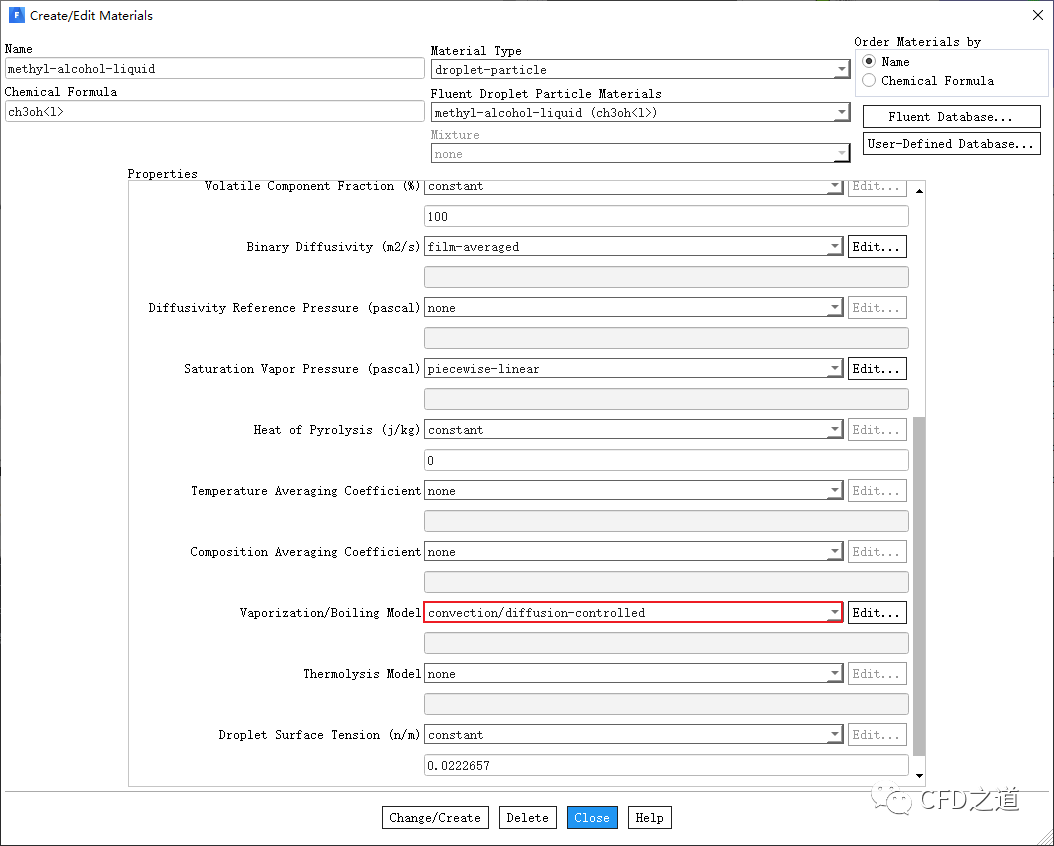Viewport: 1054px width, 846px height.
Task: Edit the Binary Diffusivity settings
Action: 877,247
